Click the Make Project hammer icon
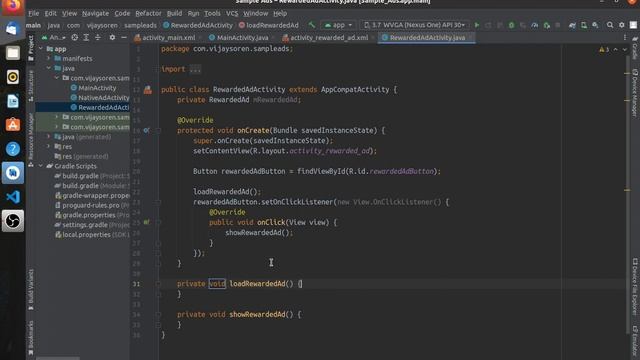Image resolution: width=640 pixels, height=360 pixels. click(312, 25)
